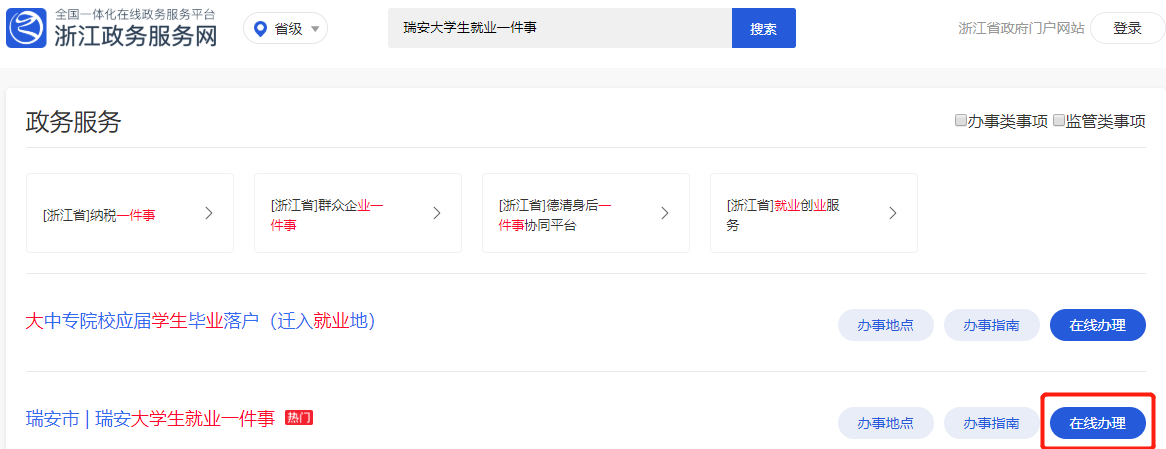Click the arrow on 群众企业一件事 card

point(437,213)
